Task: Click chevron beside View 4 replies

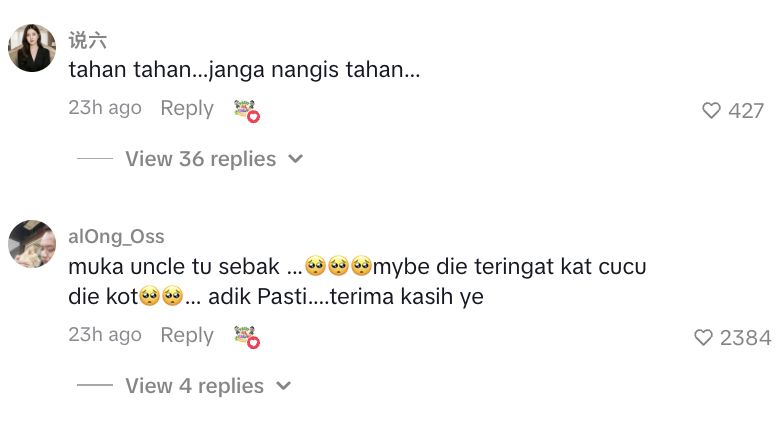Action: [283, 386]
